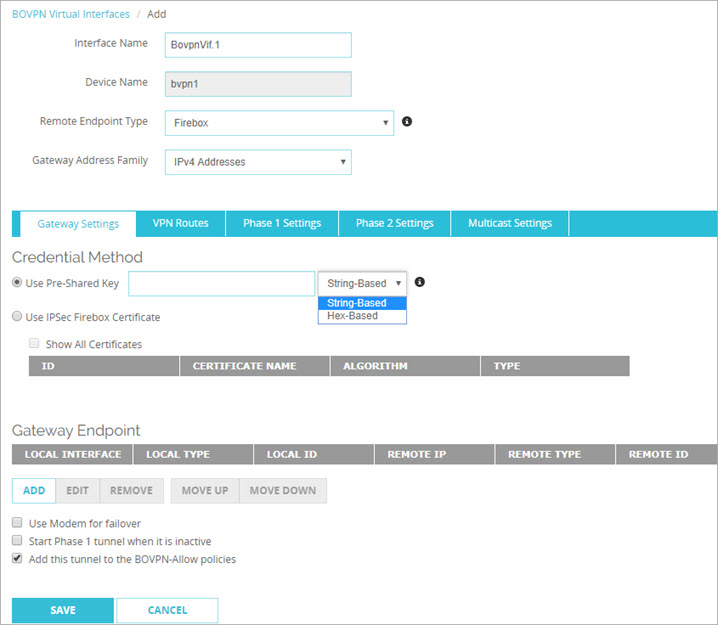Image resolution: width=718 pixels, height=625 pixels.
Task: Open Multicast Settings tab
Action: 510,223
